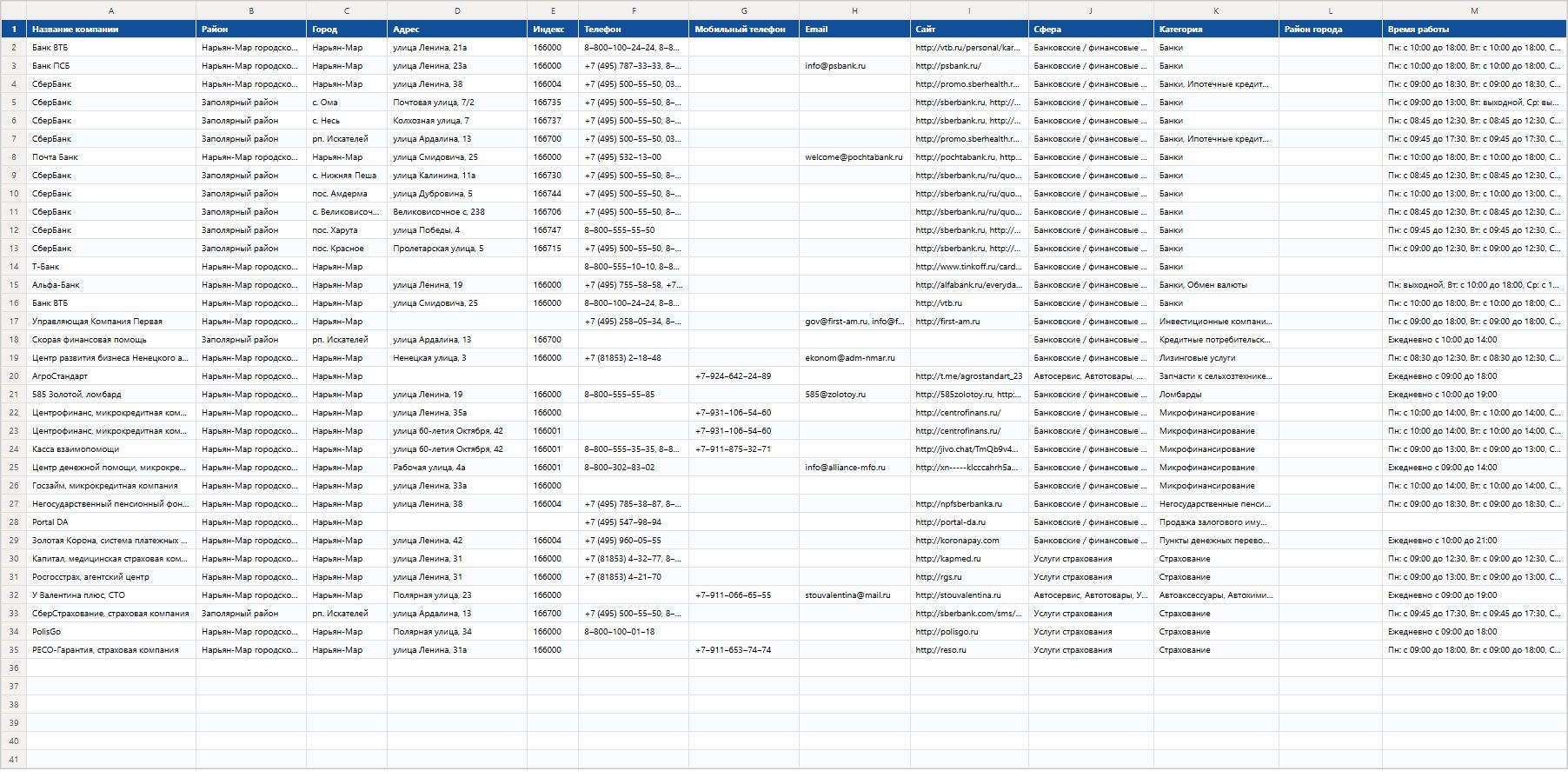The image size is (1568, 784).
Task: Select mobile phone cell +7-924-642-24-89
Action: coord(744,376)
